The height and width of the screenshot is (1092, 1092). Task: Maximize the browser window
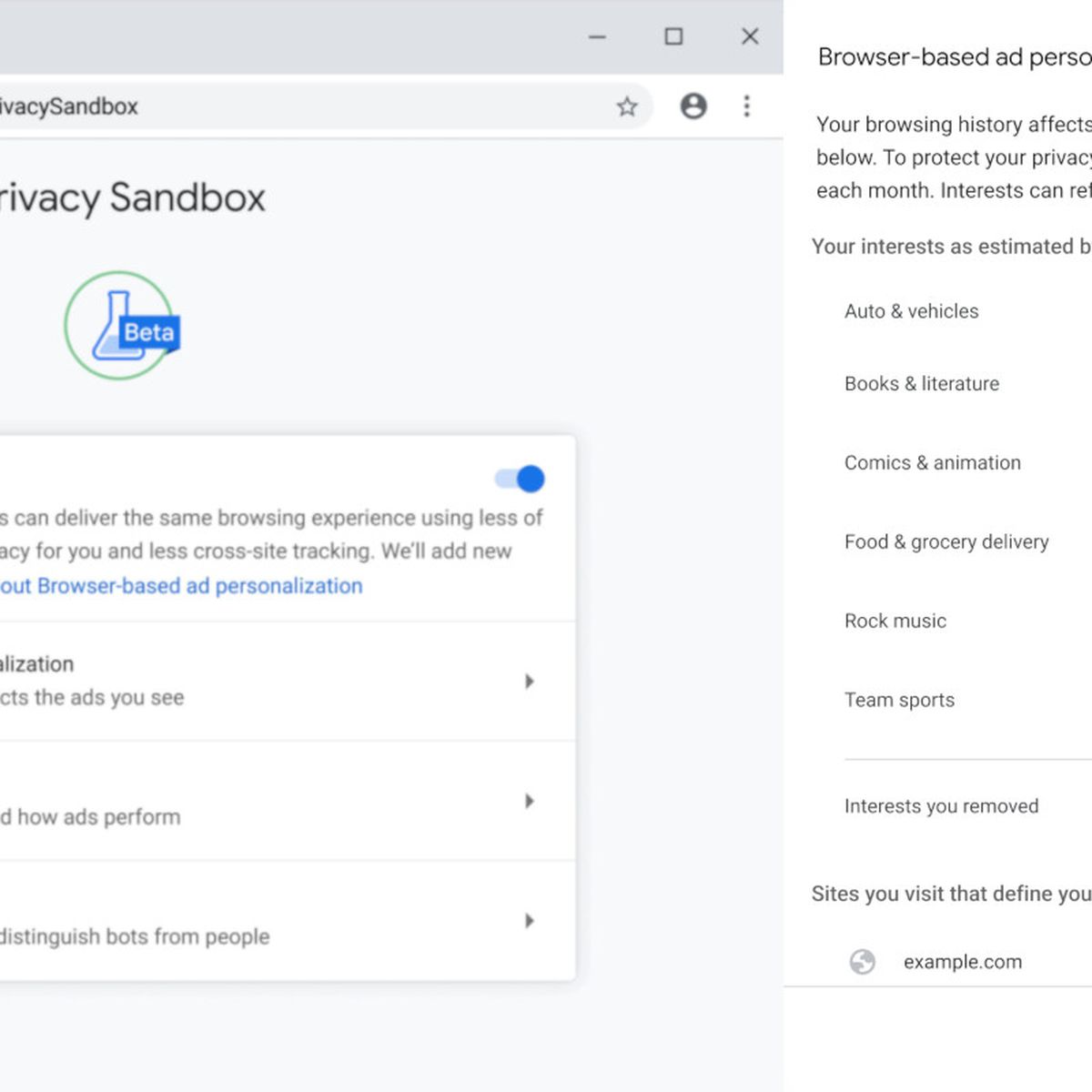[673, 36]
